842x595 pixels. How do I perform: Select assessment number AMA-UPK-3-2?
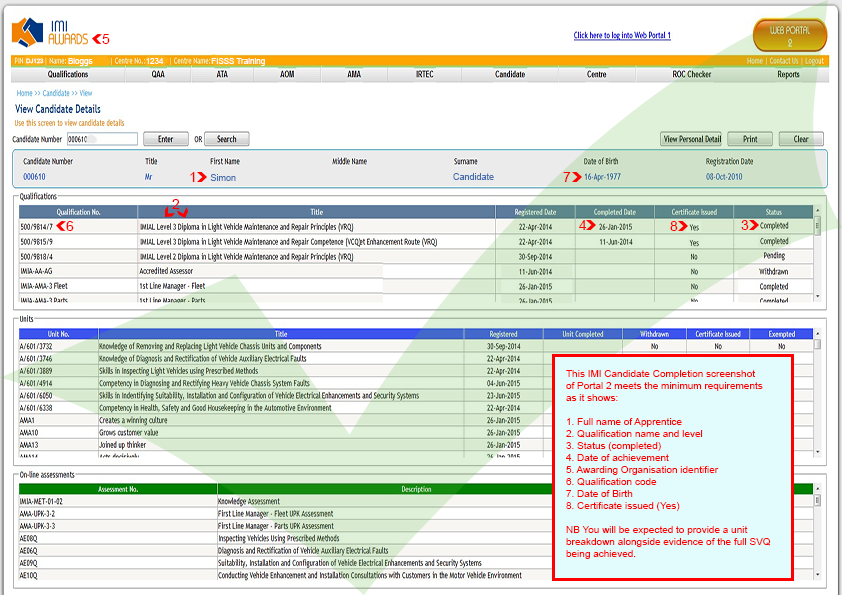pos(37,514)
